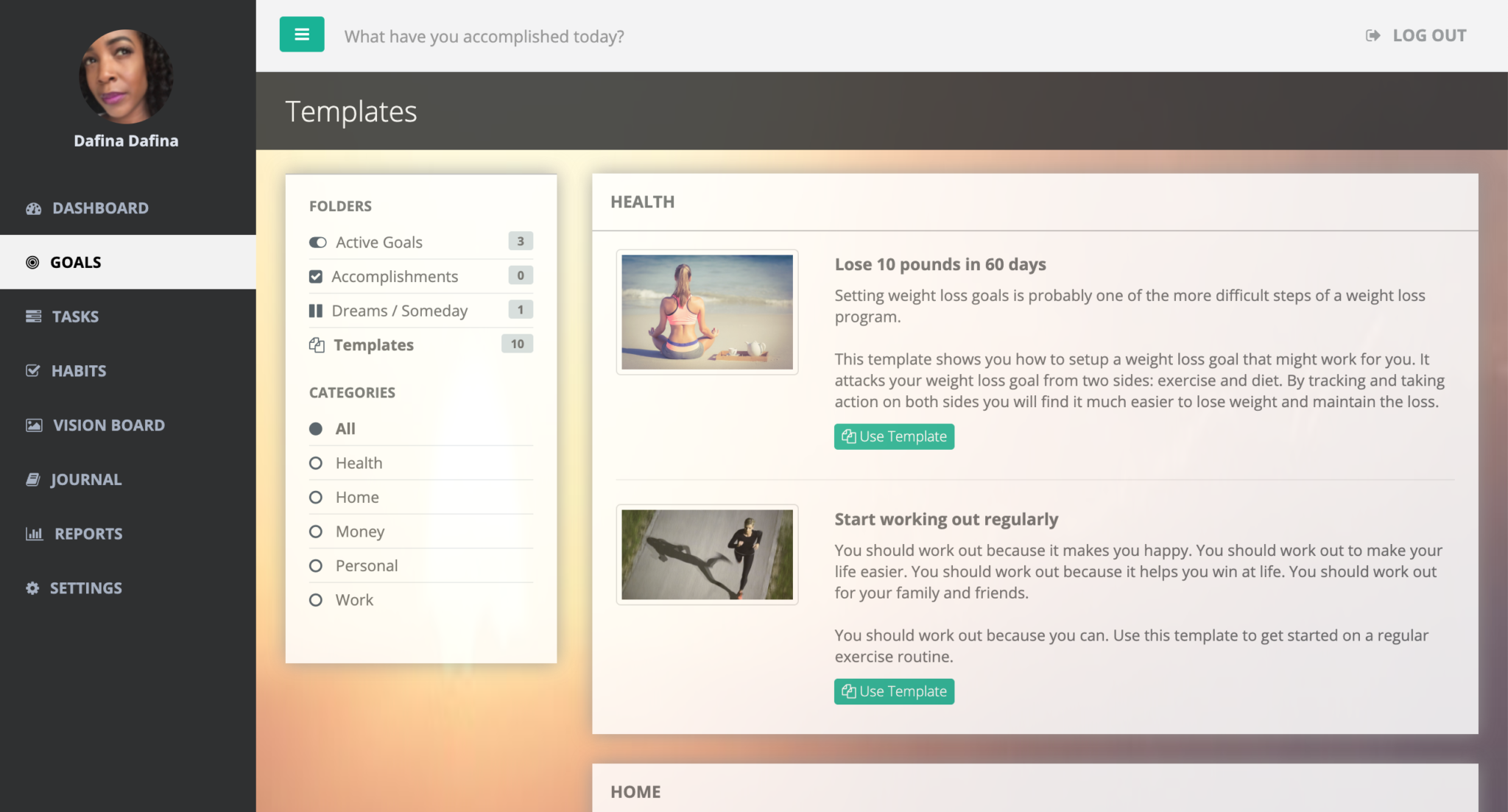Click the CATEGORIES heading
Viewport: 1508px width, 812px height.
point(352,392)
